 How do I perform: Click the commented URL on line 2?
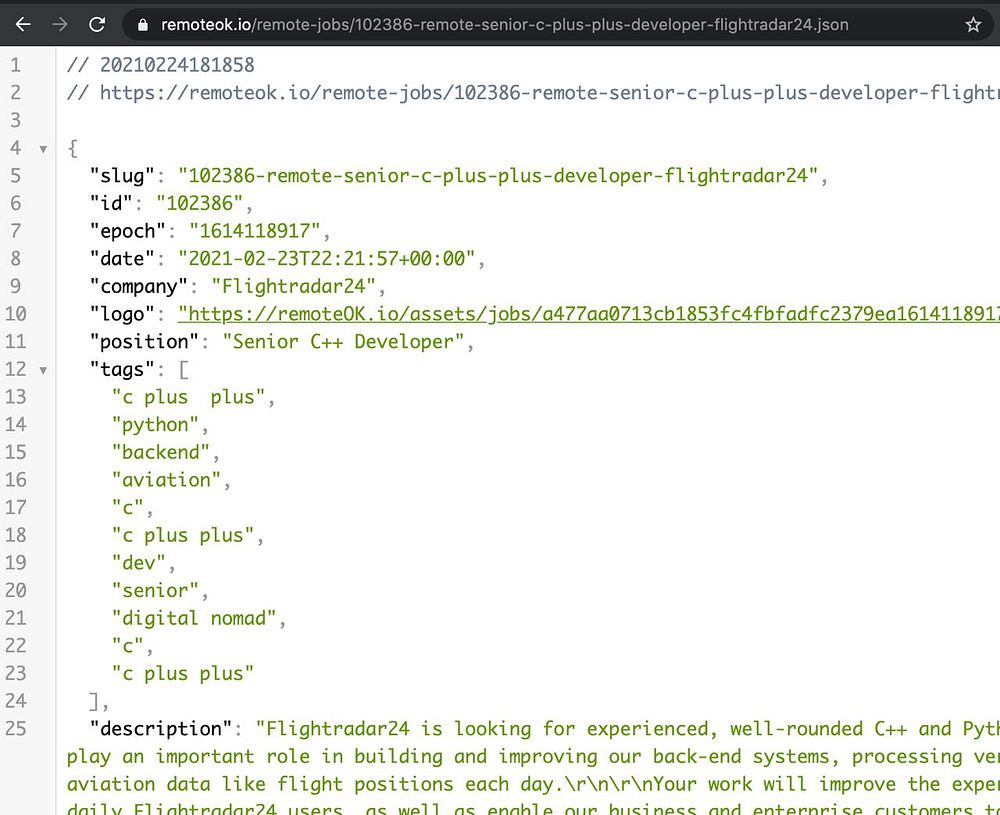[549, 93]
